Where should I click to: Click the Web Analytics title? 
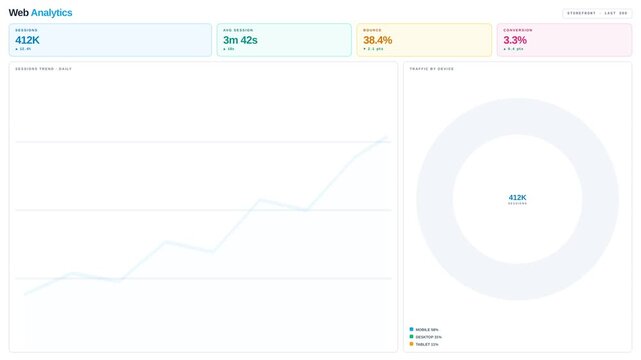point(40,13)
